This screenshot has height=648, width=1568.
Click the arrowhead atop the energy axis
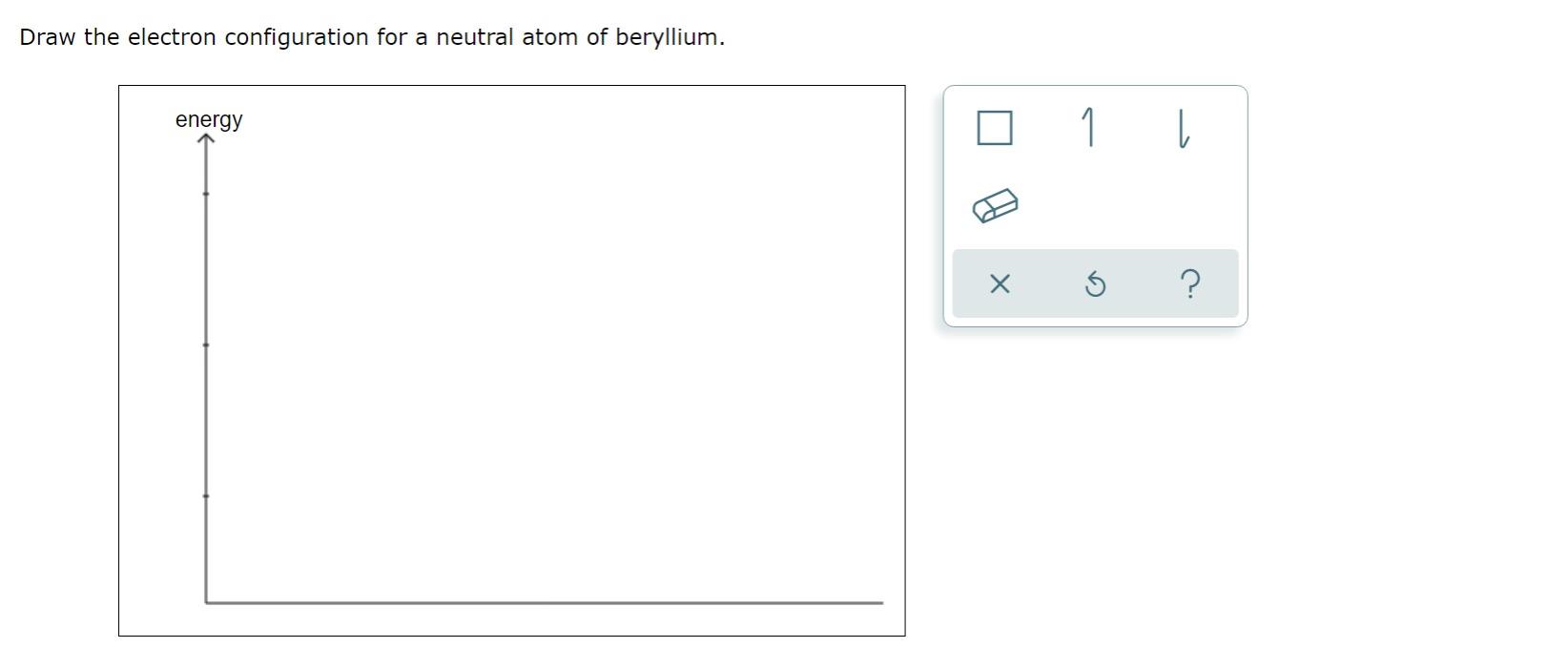click(206, 141)
